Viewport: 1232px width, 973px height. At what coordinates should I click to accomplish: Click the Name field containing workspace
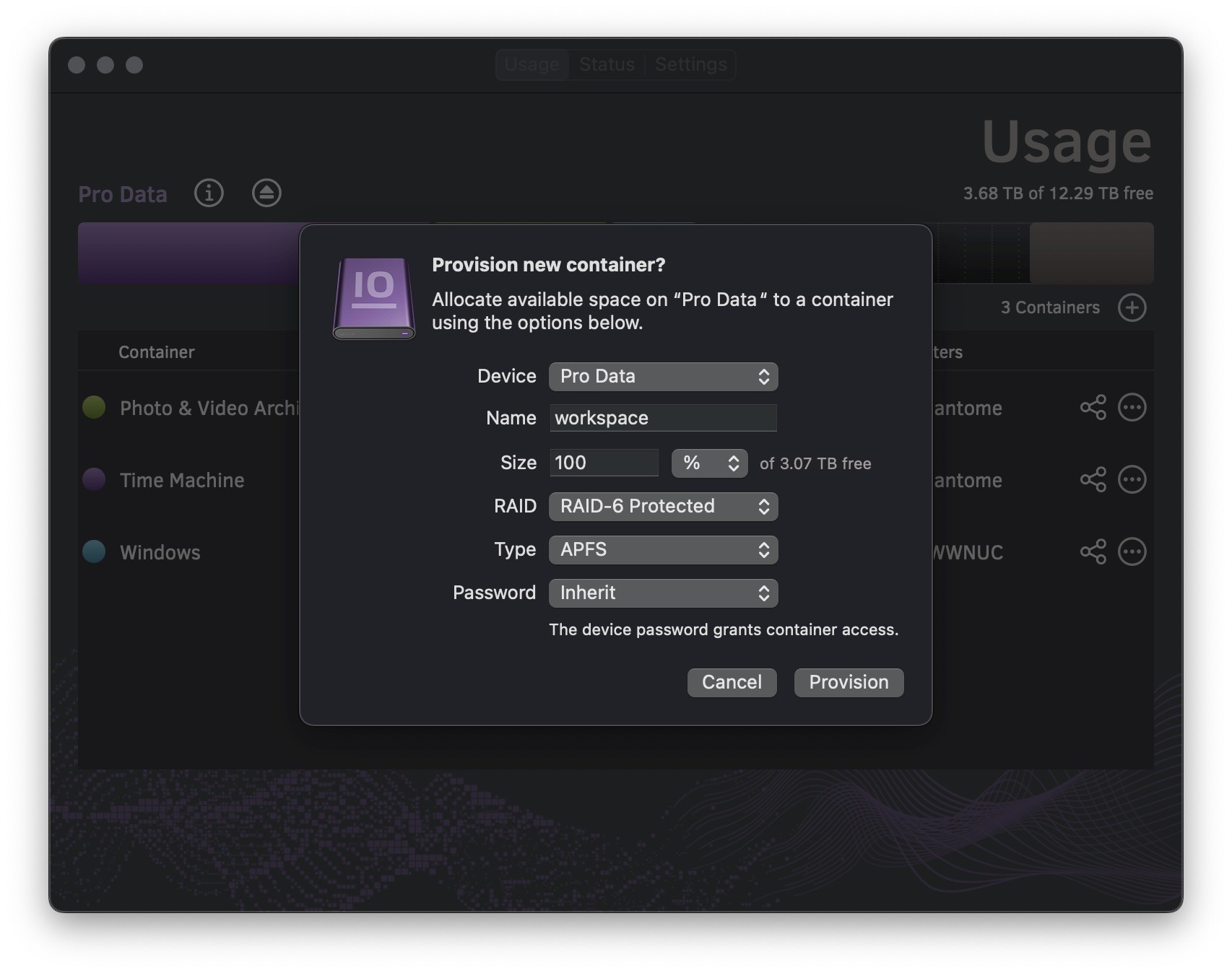[x=663, y=419]
